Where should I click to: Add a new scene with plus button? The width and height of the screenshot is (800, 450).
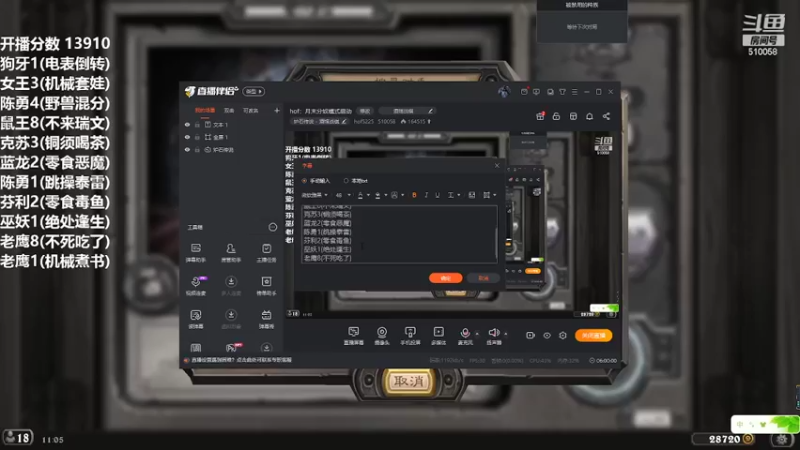click(277, 110)
